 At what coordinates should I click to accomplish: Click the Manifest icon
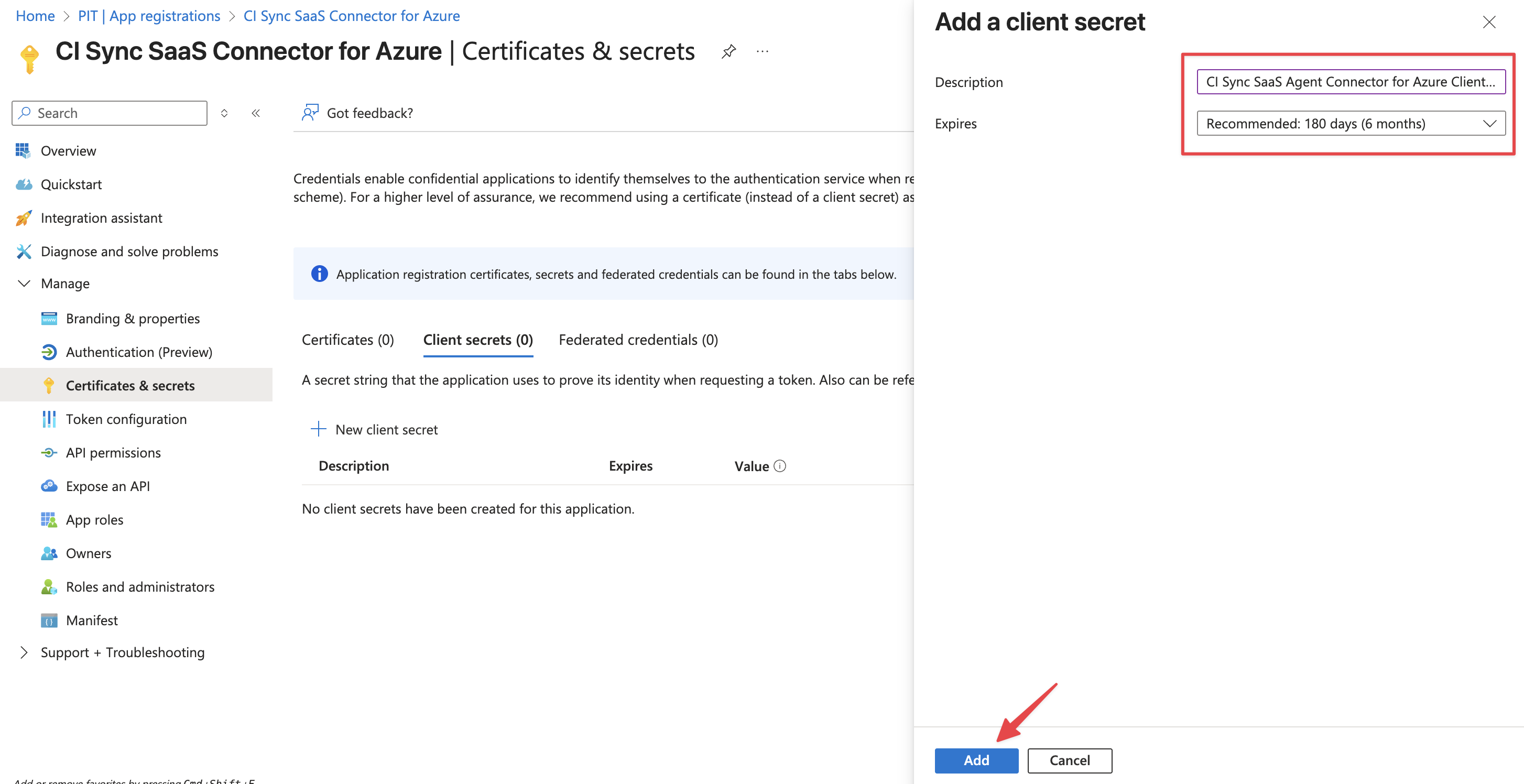coord(49,620)
